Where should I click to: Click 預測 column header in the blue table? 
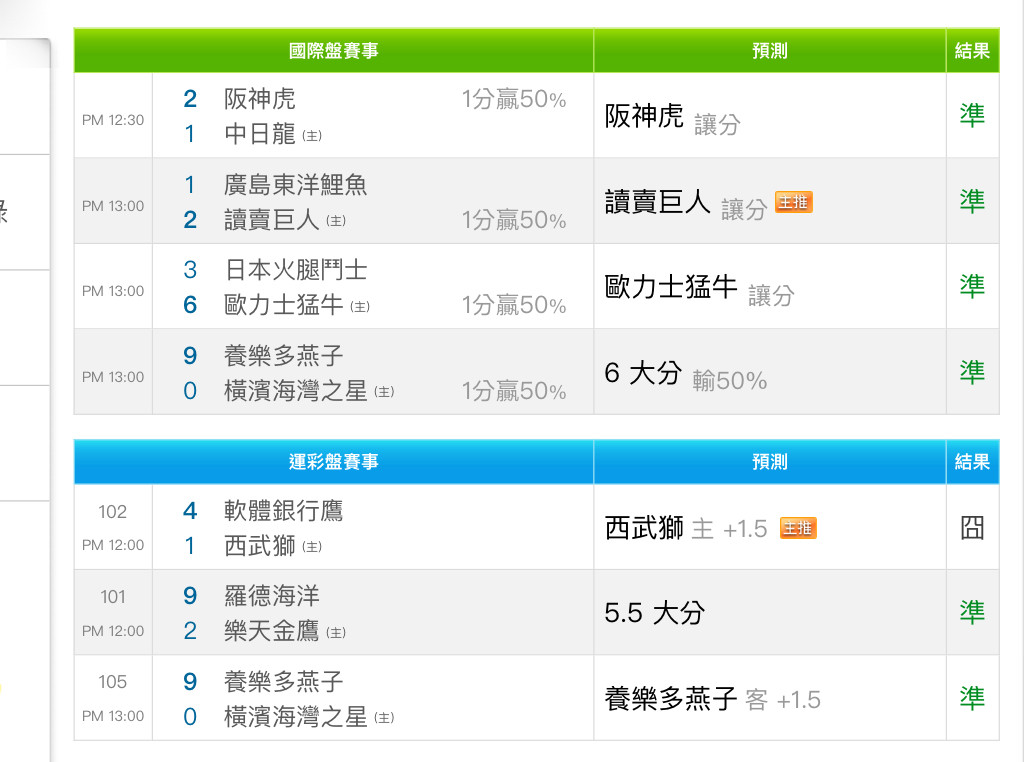(769, 462)
